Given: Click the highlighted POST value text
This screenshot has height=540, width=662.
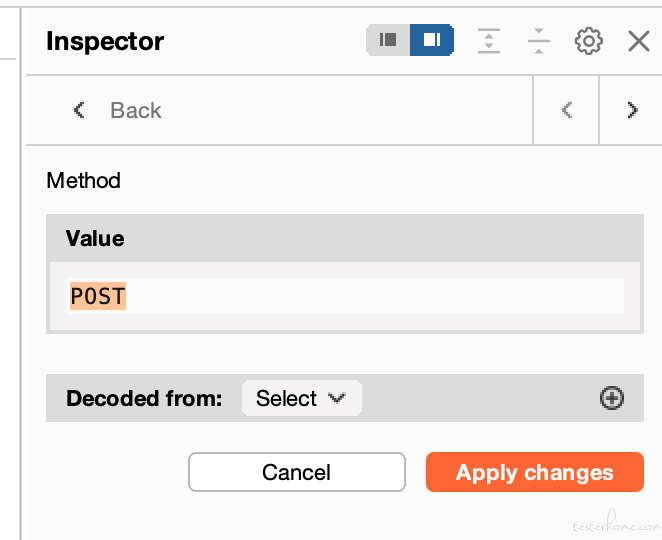Looking at the screenshot, I should pos(98,296).
